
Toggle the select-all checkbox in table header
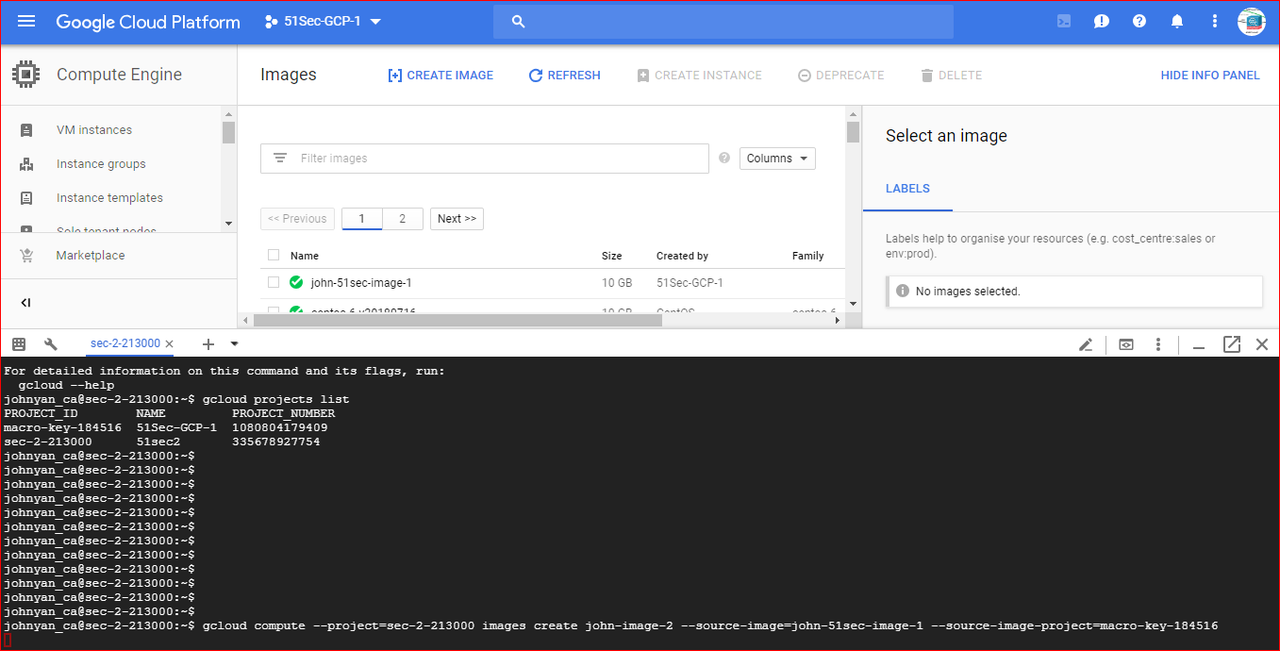click(274, 255)
